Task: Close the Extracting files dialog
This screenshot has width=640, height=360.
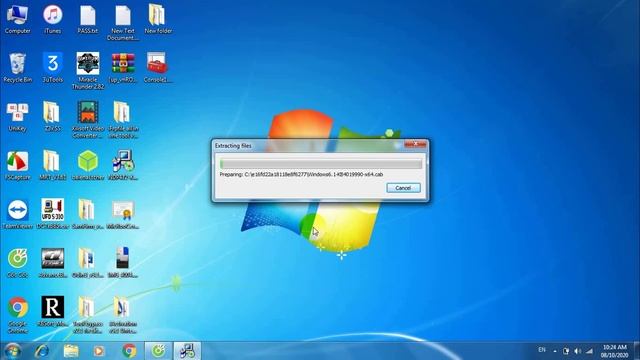Action: [x=415, y=144]
